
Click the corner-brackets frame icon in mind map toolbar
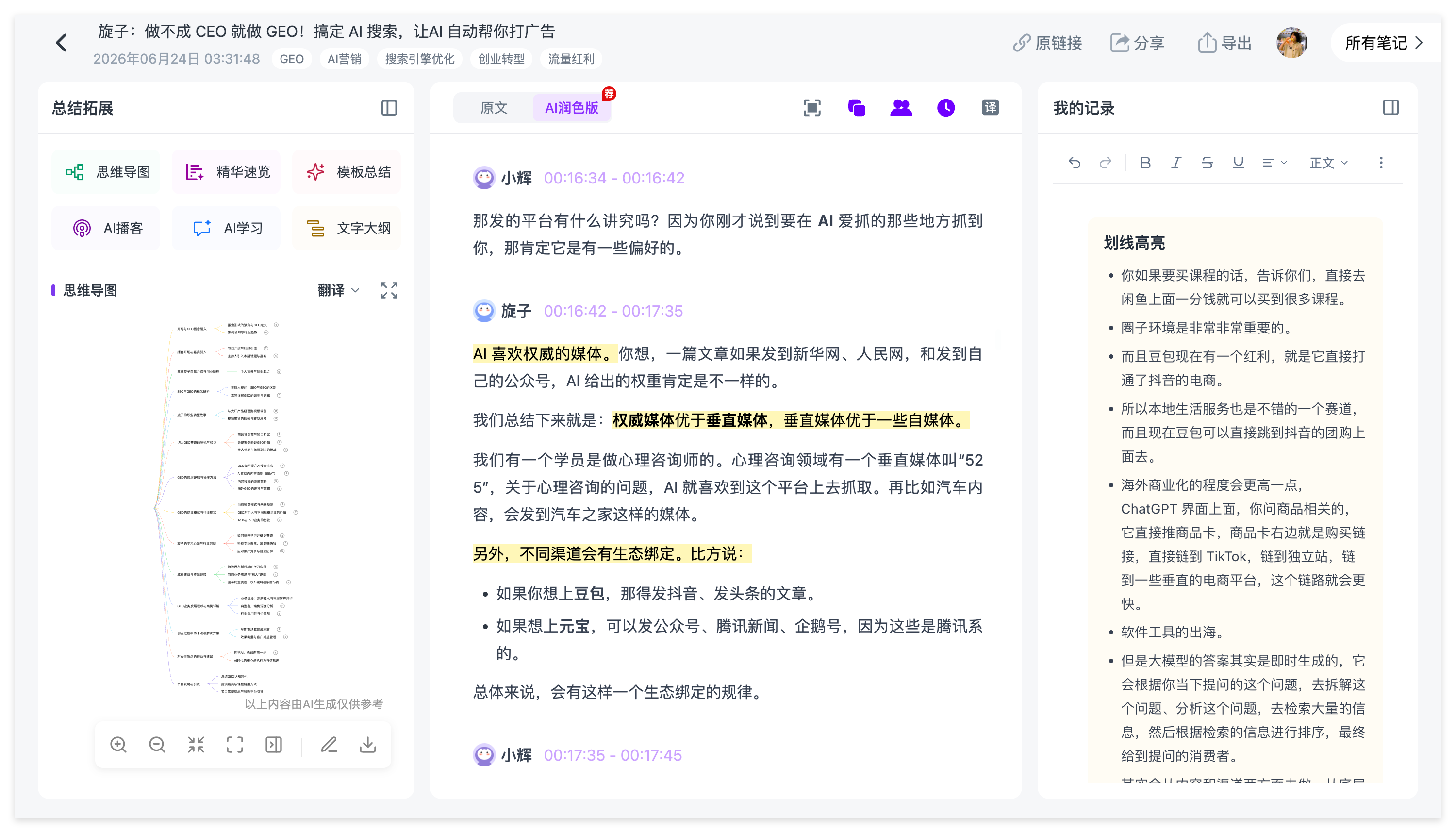[x=235, y=744]
